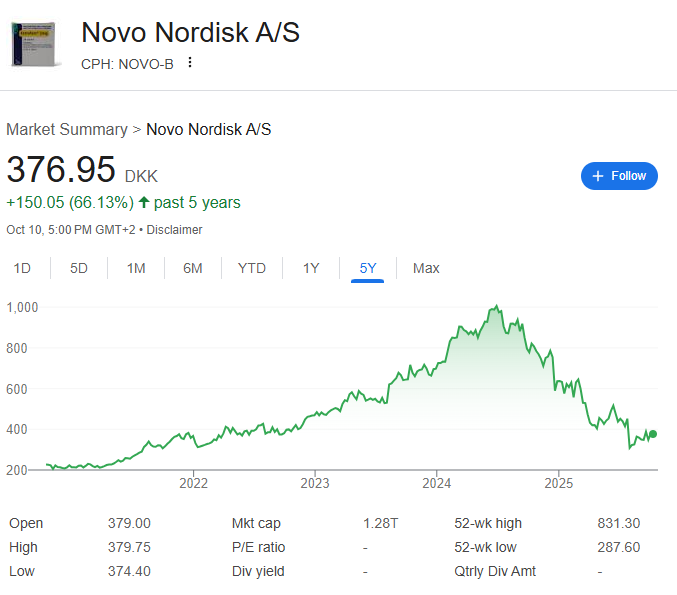Click the Market Summary breadcrumb link

(66, 129)
